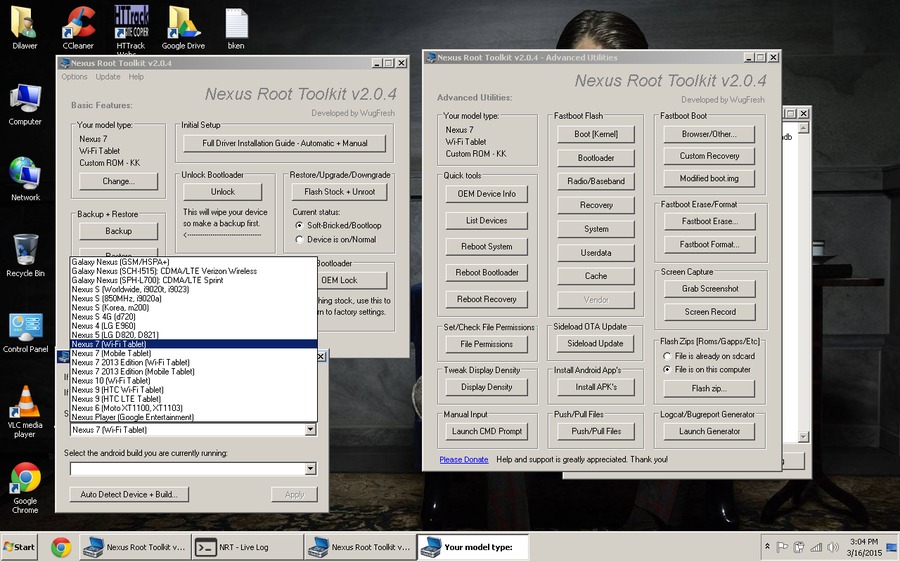This screenshot has height=562, width=900.
Task: Open the Help menu
Action: point(136,77)
